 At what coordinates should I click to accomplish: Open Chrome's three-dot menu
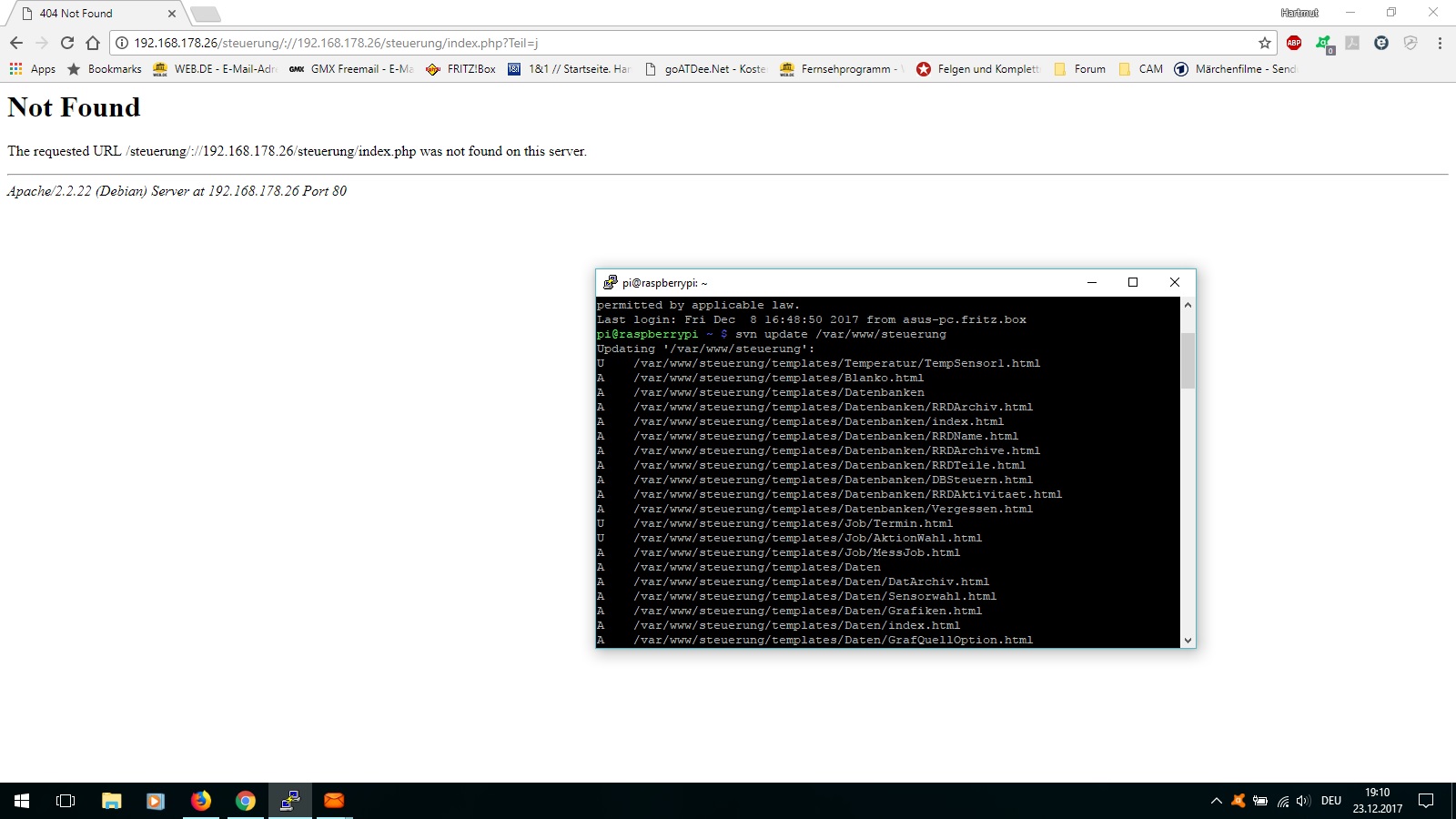click(x=1440, y=43)
